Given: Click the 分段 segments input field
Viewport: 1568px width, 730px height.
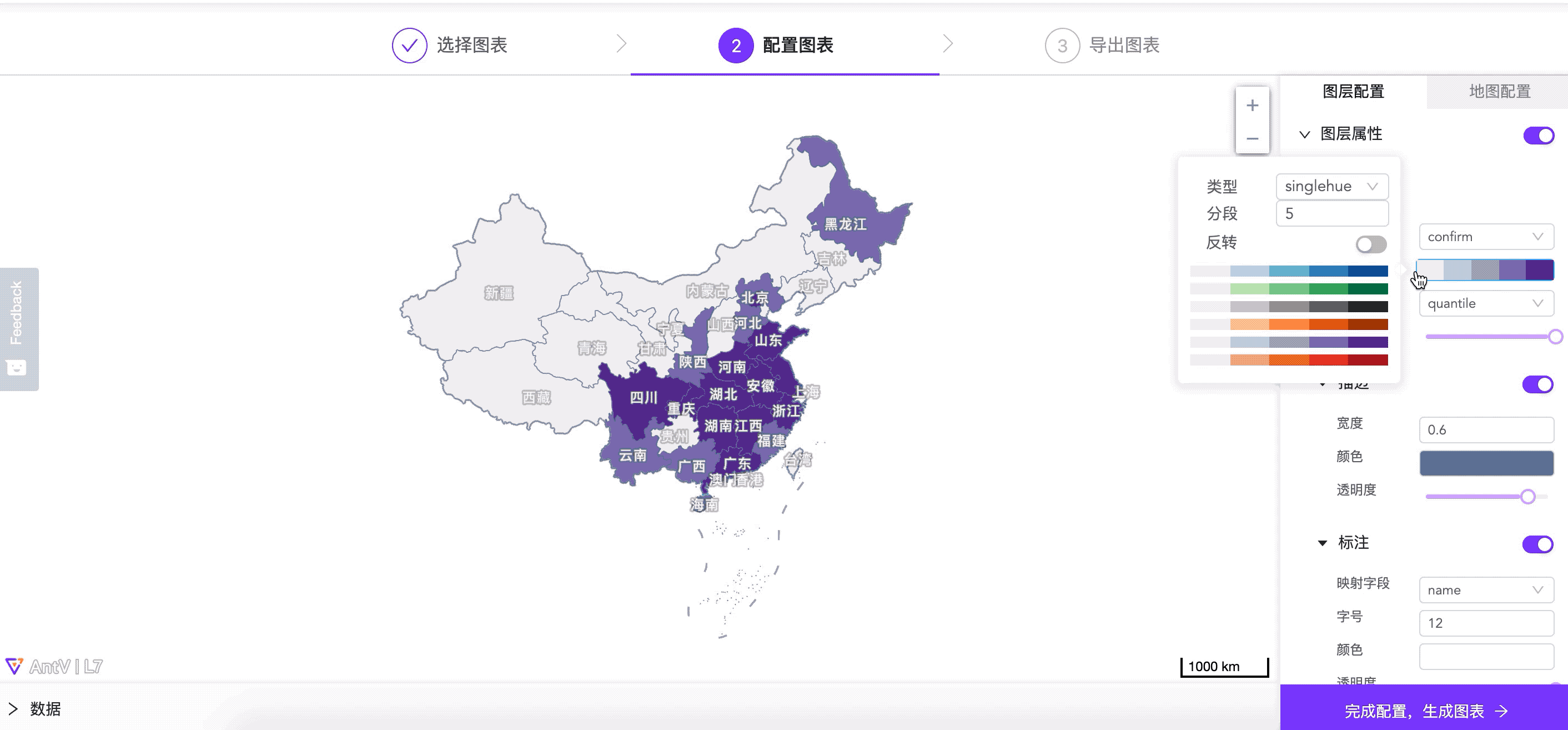Looking at the screenshot, I should [1331, 214].
